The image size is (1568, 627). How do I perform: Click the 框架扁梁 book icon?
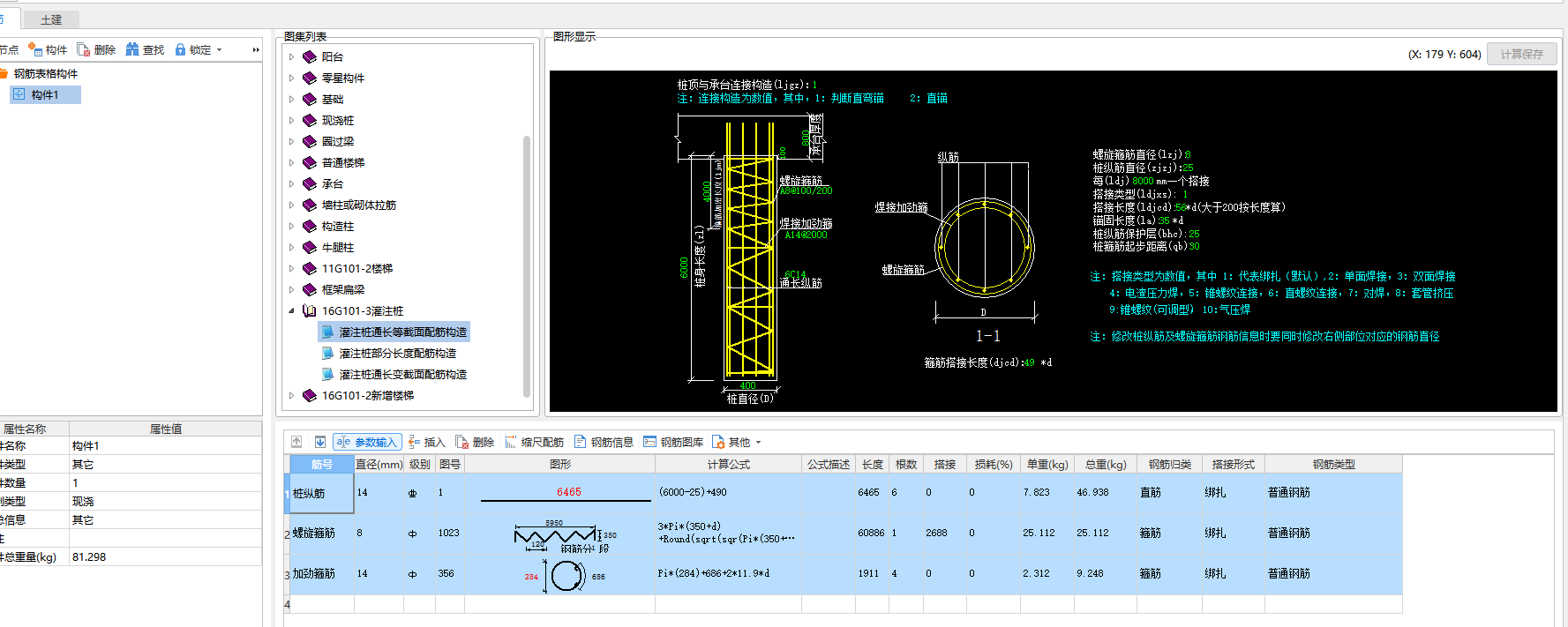(x=309, y=289)
